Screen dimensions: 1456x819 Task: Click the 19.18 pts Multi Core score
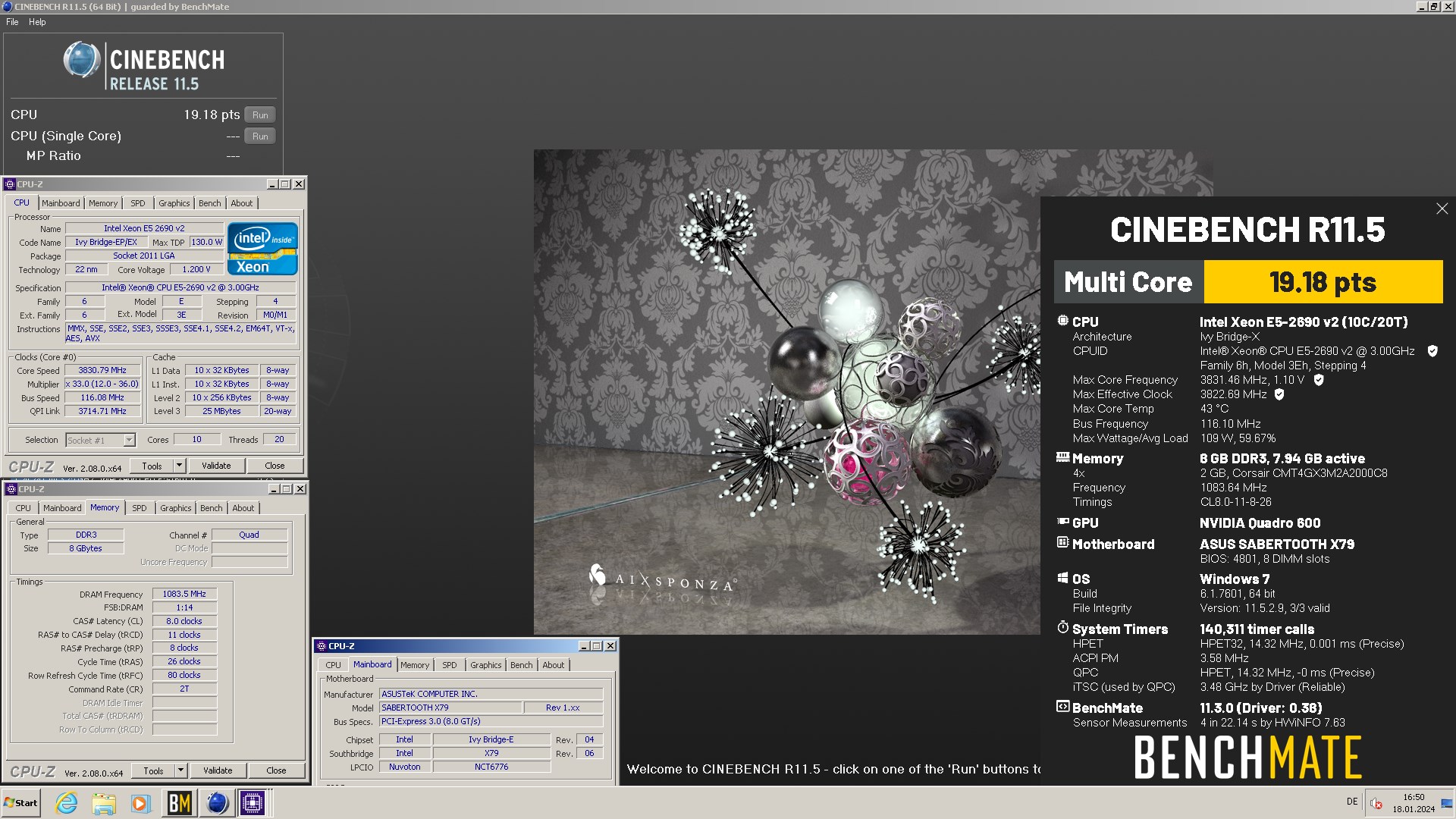pos(1323,282)
